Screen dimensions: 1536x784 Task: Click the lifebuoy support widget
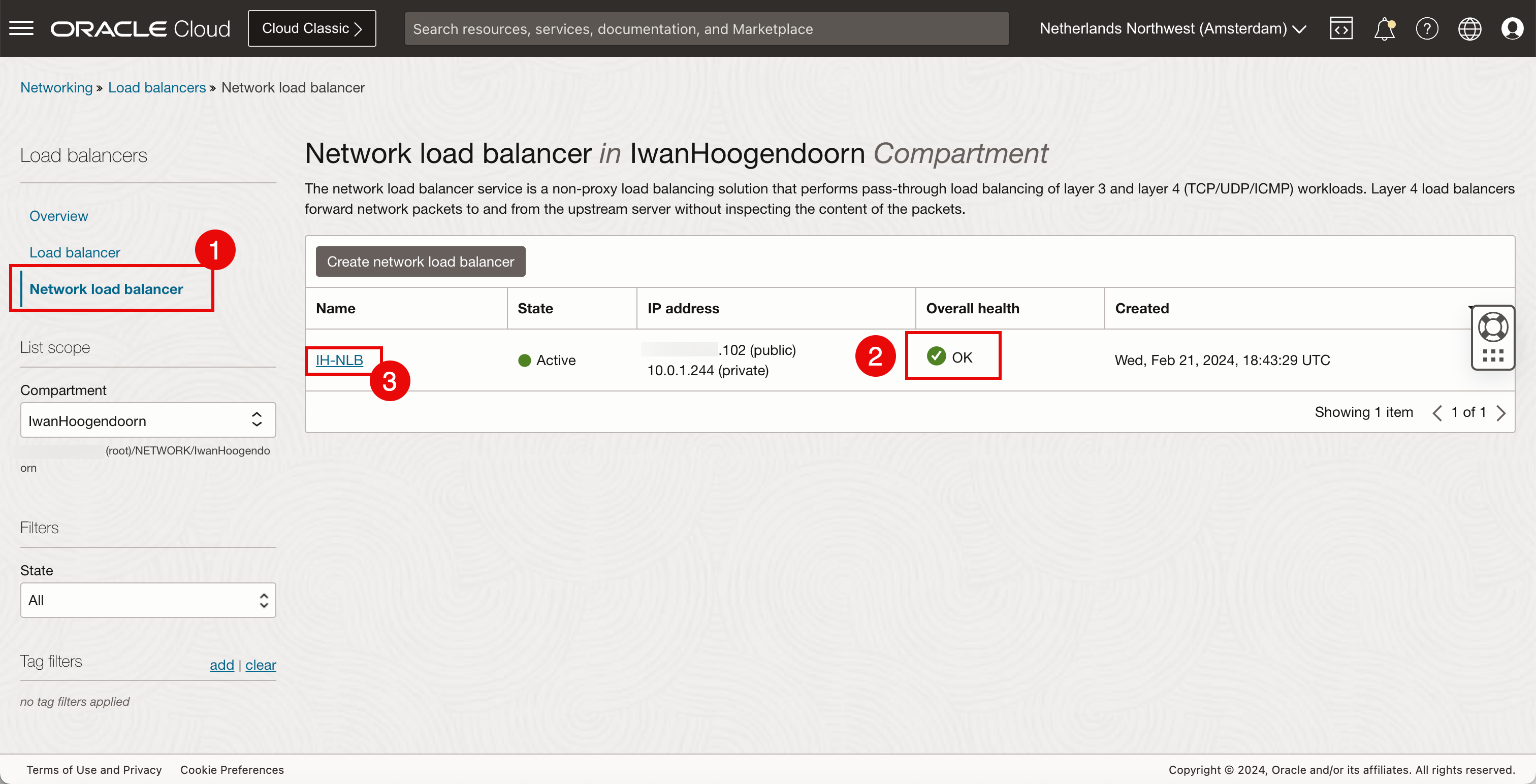(x=1492, y=328)
